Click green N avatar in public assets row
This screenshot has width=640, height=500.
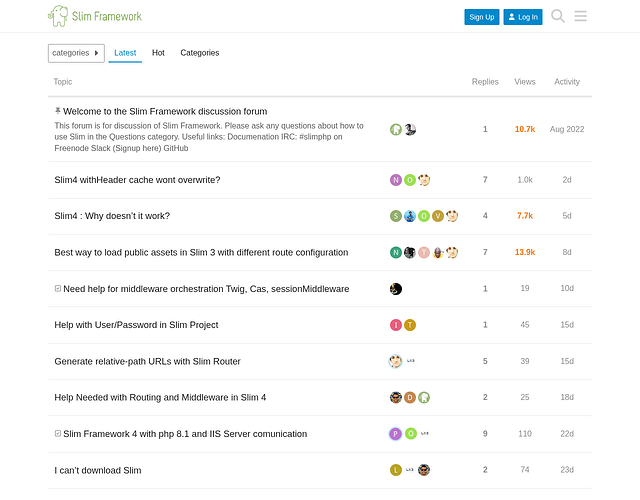tap(396, 252)
